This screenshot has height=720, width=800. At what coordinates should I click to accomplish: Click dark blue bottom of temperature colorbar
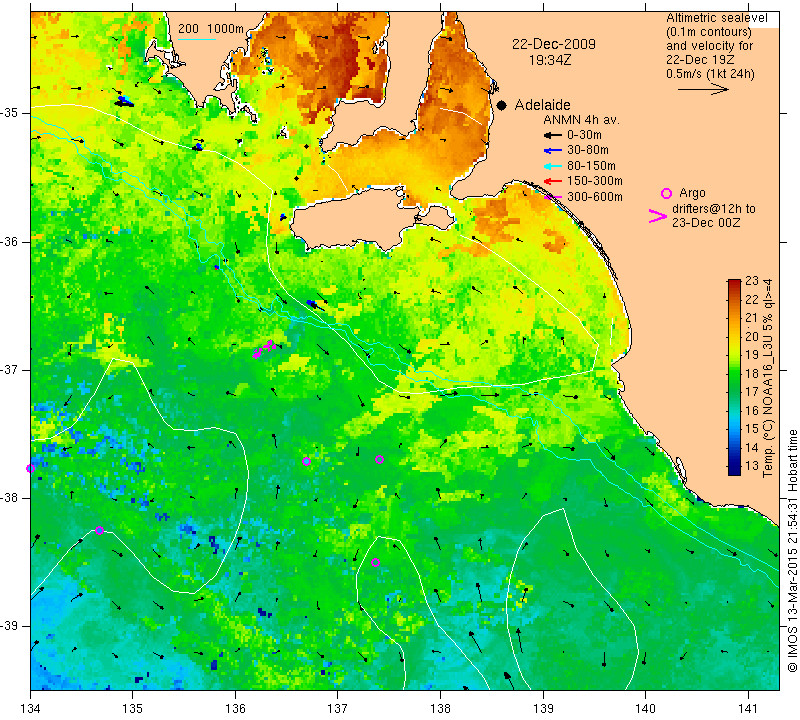734,471
